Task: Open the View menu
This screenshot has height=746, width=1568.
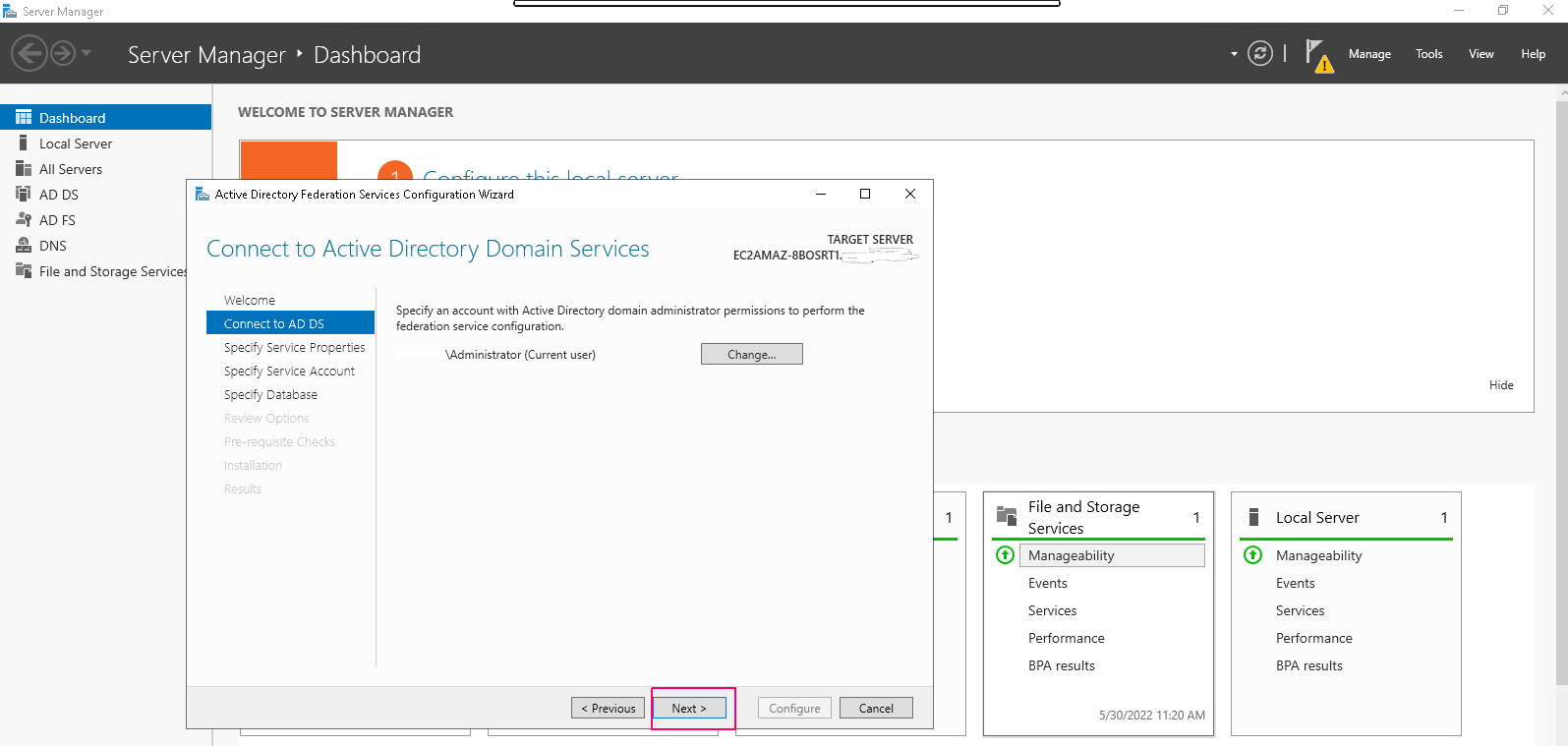Action: [1481, 54]
